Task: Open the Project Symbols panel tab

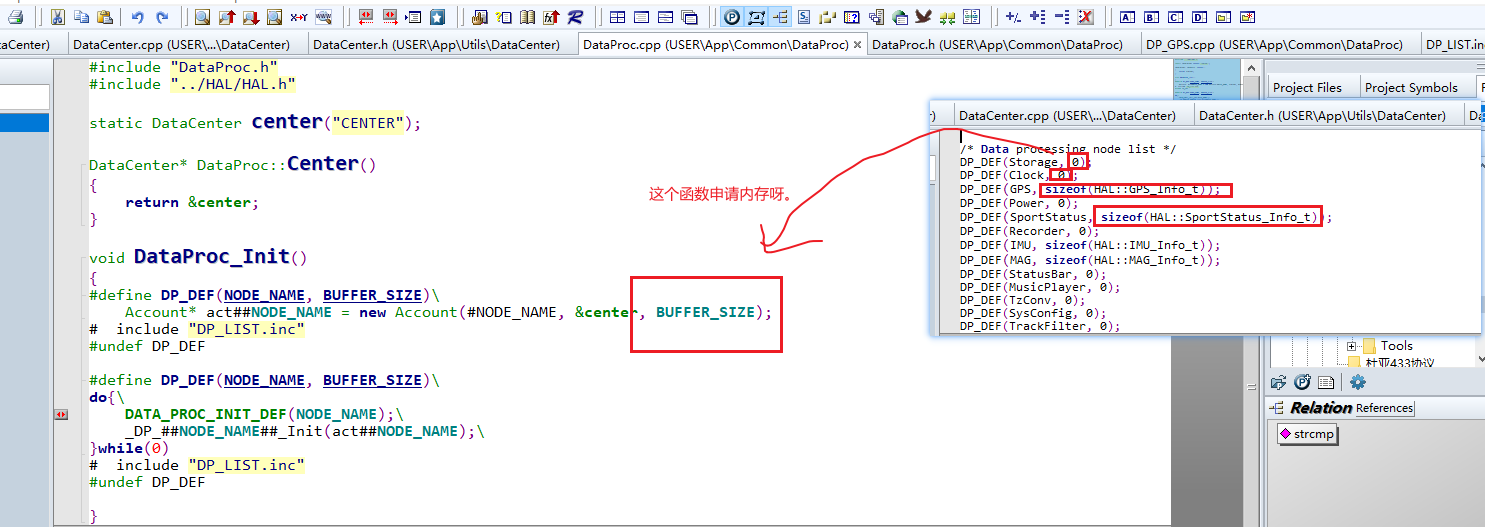Action: pyautogui.click(x=1411, y=87)
